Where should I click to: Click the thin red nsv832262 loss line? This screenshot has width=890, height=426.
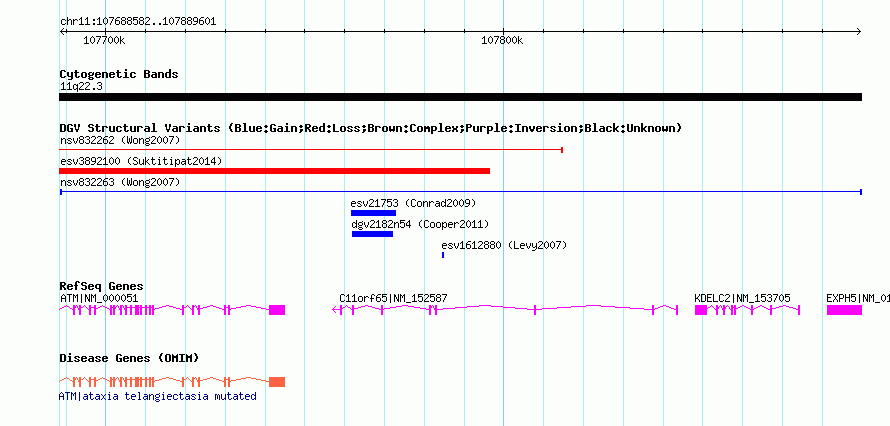tap(311, 150)
